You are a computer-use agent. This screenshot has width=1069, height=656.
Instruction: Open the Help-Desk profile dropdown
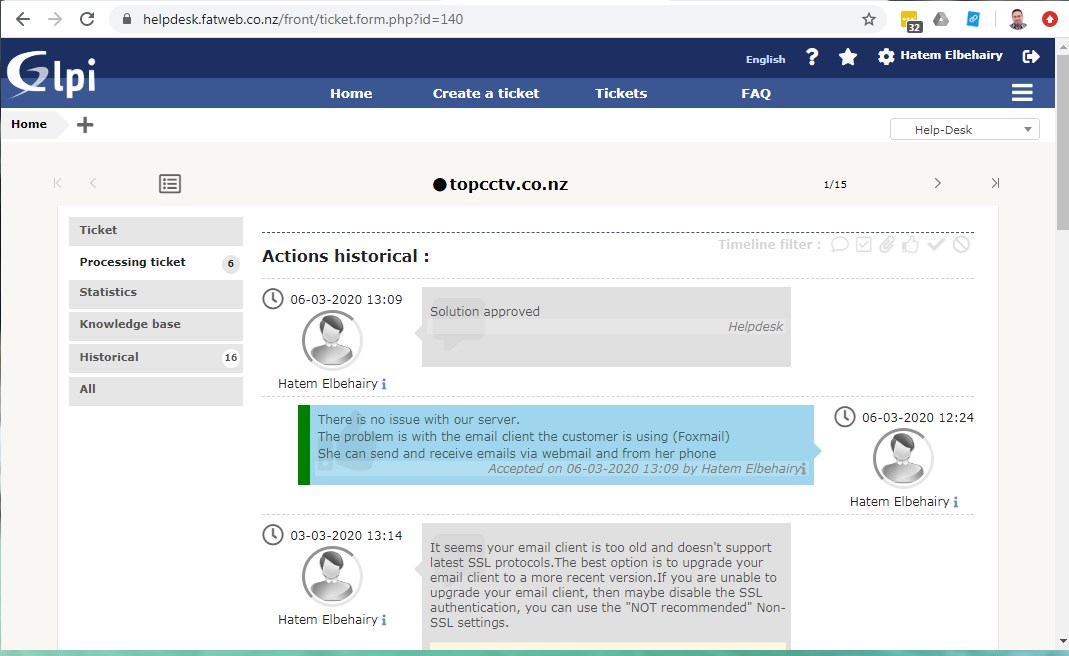click(x=964, y=129)
